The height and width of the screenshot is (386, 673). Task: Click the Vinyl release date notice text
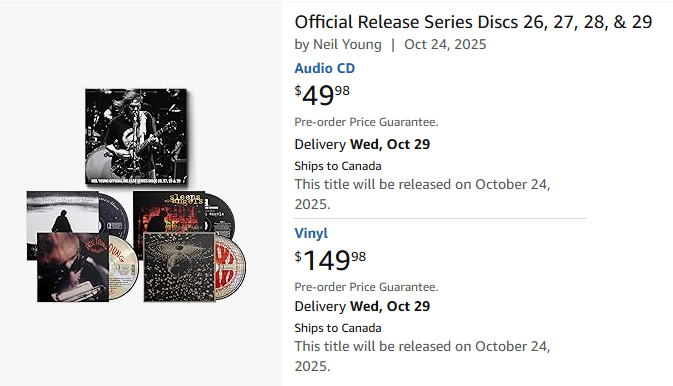pyautogui.click(x=422, y=356)
